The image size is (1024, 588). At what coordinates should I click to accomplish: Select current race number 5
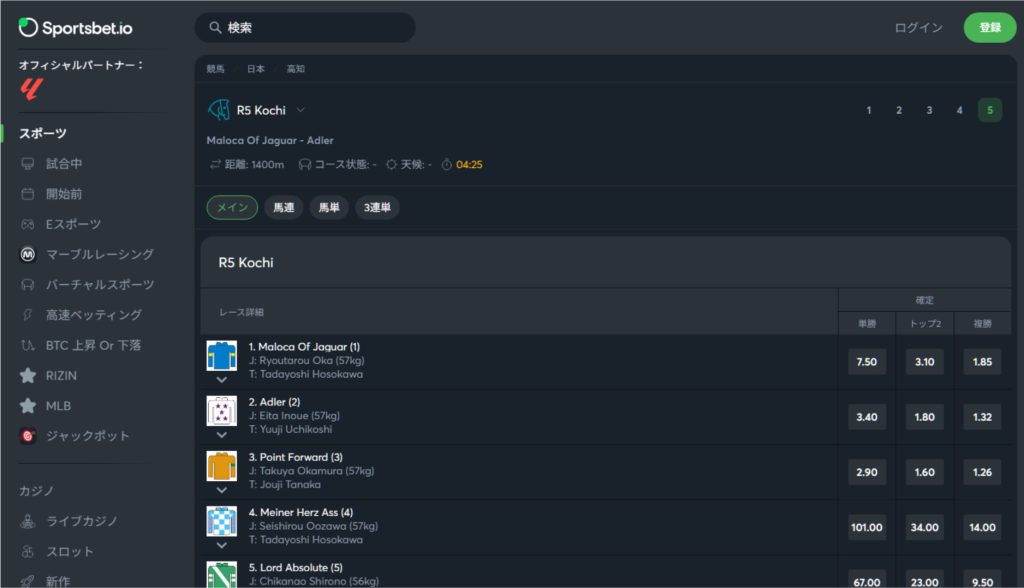click(990, 110)
